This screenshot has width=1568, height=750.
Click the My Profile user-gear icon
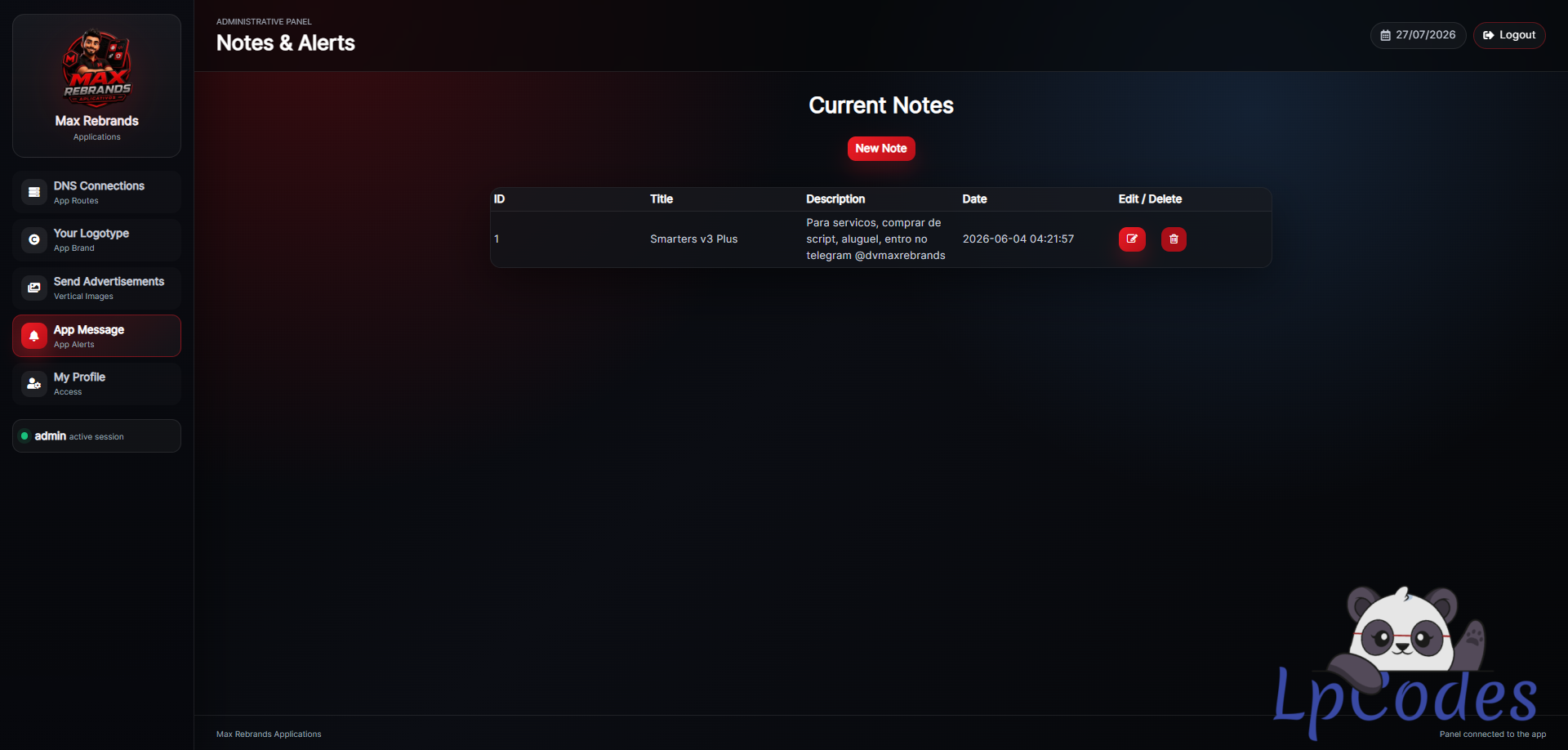pyautogui.click(x=34, y=384)
